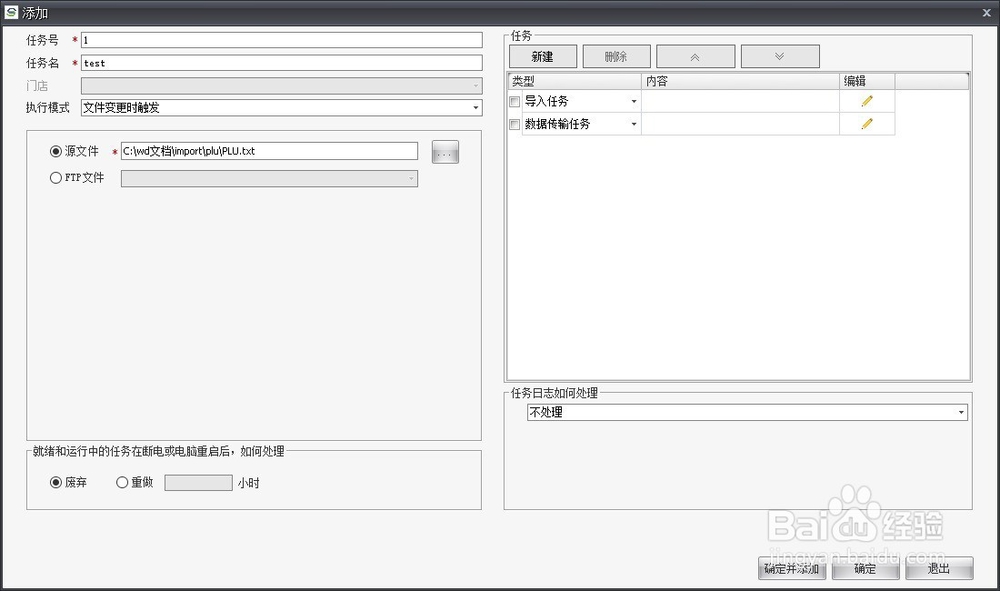The height and width of the screenshot is (591, 1000).
Task: Choose the 重做 radio option
Action: (x=122, y=483)
